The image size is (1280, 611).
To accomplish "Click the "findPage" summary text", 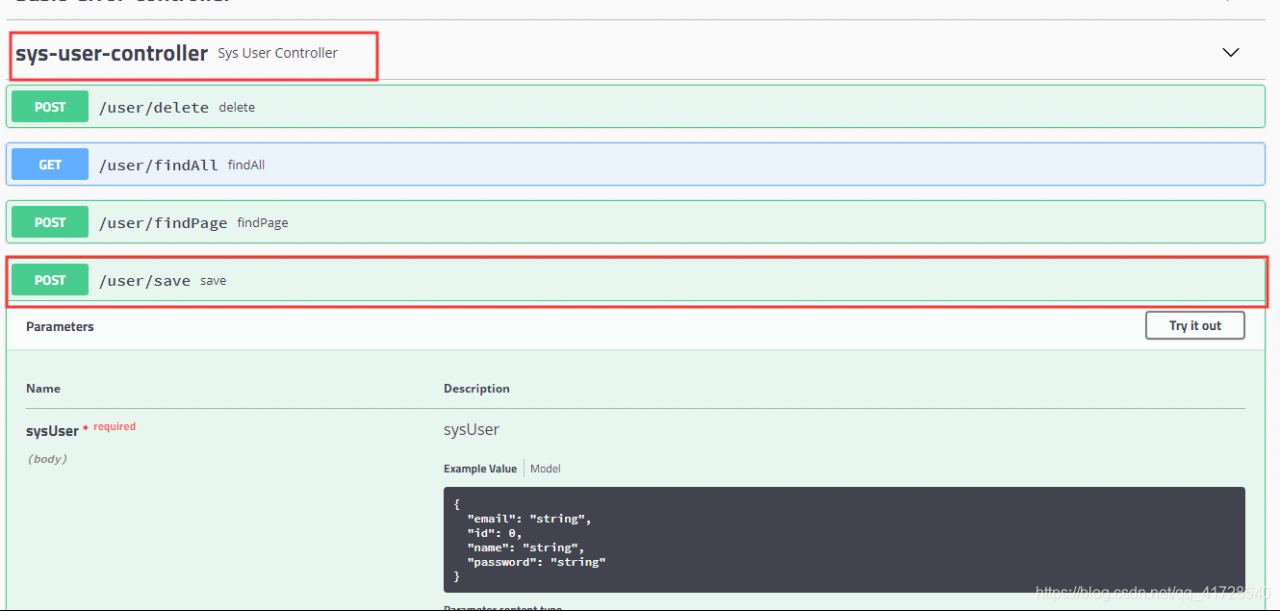I will coord(262,223).
